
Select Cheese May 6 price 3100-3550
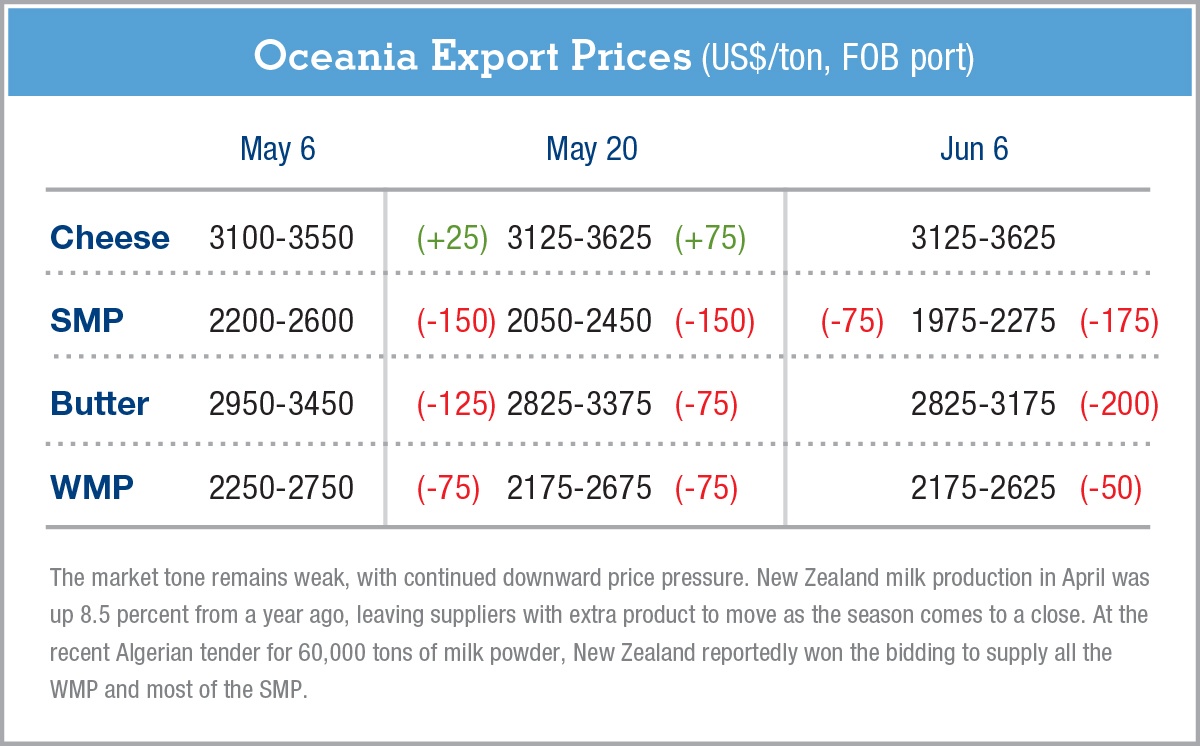281,238
